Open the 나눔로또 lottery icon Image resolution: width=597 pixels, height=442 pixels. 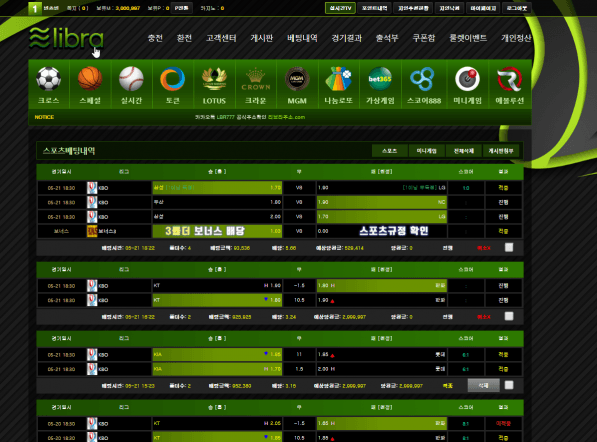[x=338, y=85]
